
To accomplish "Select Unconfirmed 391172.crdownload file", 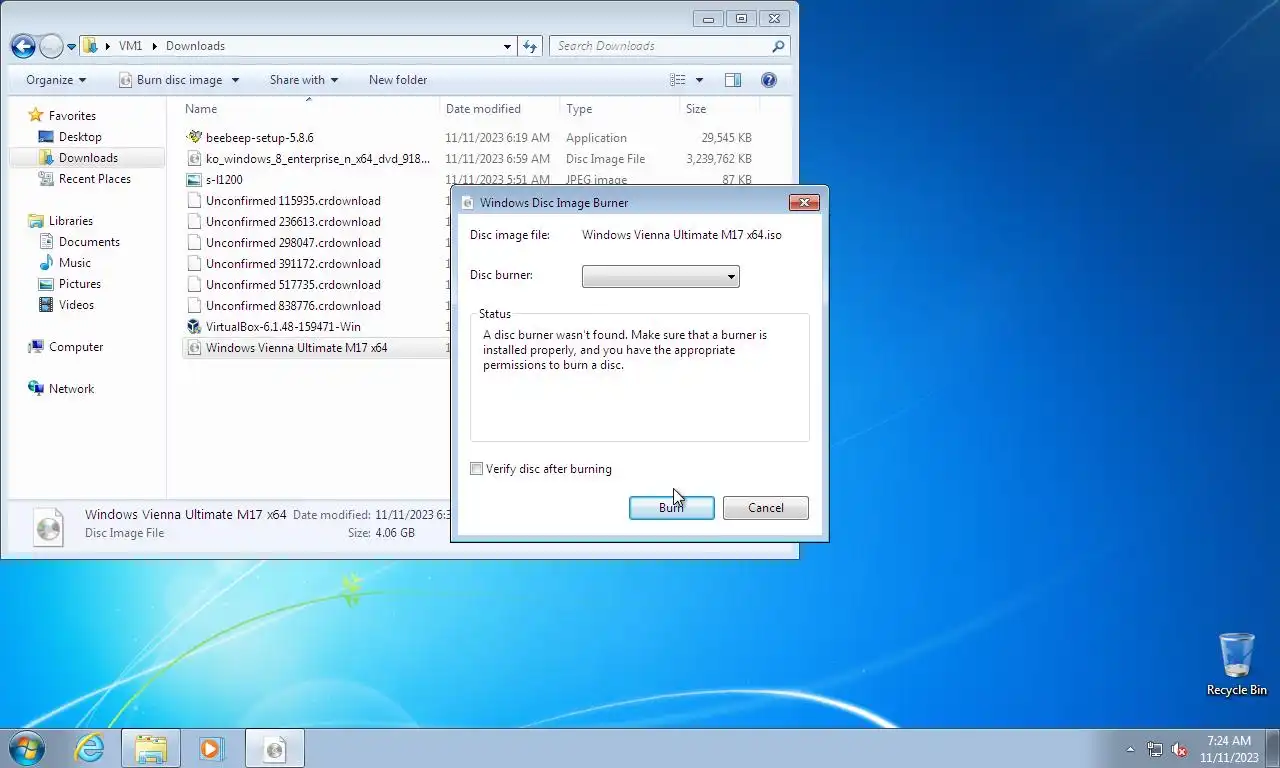I will click(x=293, y=264).
